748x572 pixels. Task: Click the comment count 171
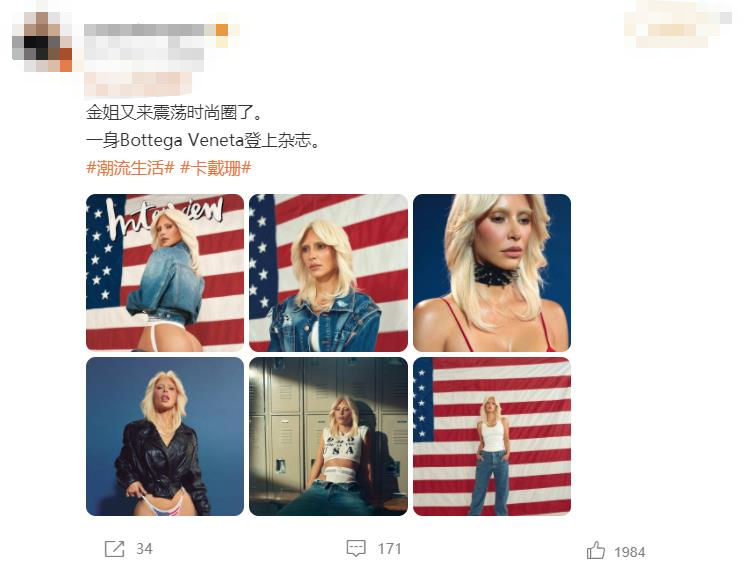[389, 549]
